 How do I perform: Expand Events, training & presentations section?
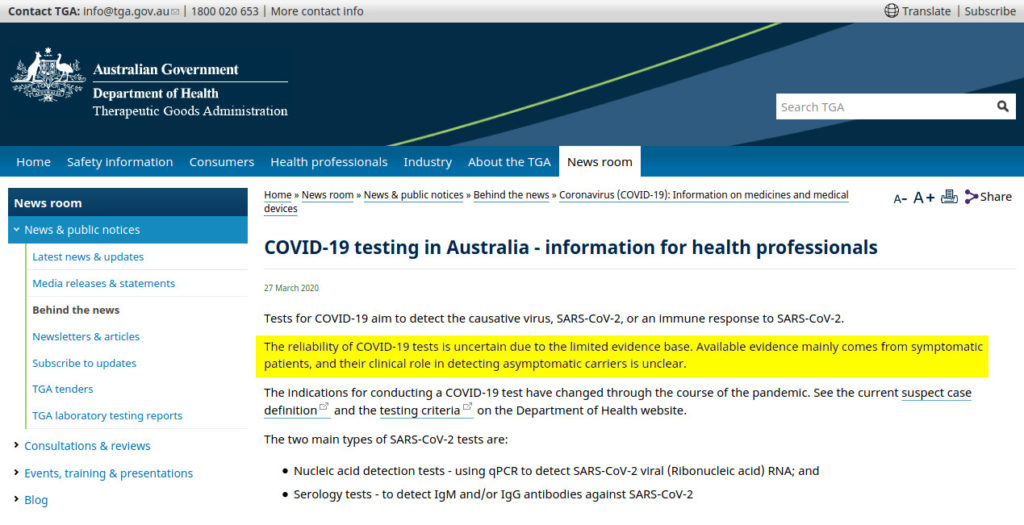pyautogui.click(x=16, y=473)
